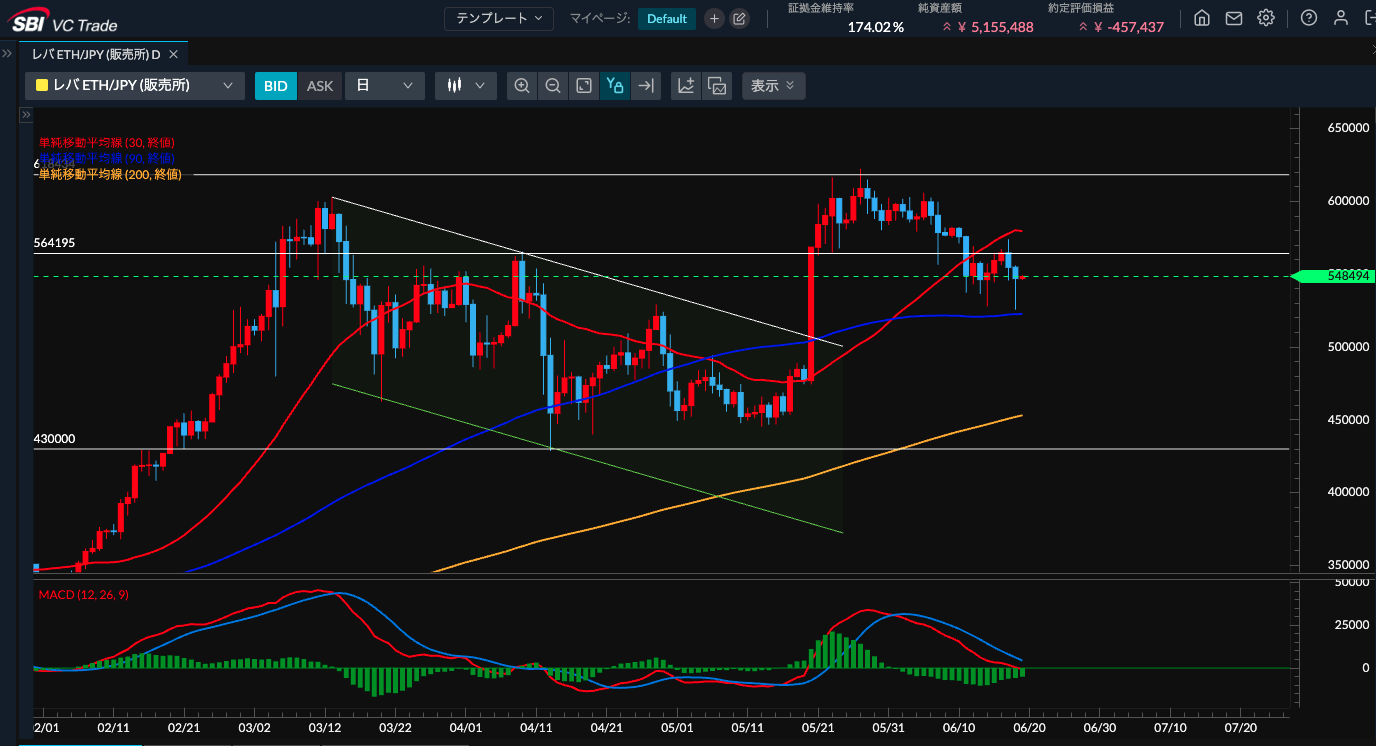
Task: Click the 500000 price axis label
Action: tap(1348, 347)
